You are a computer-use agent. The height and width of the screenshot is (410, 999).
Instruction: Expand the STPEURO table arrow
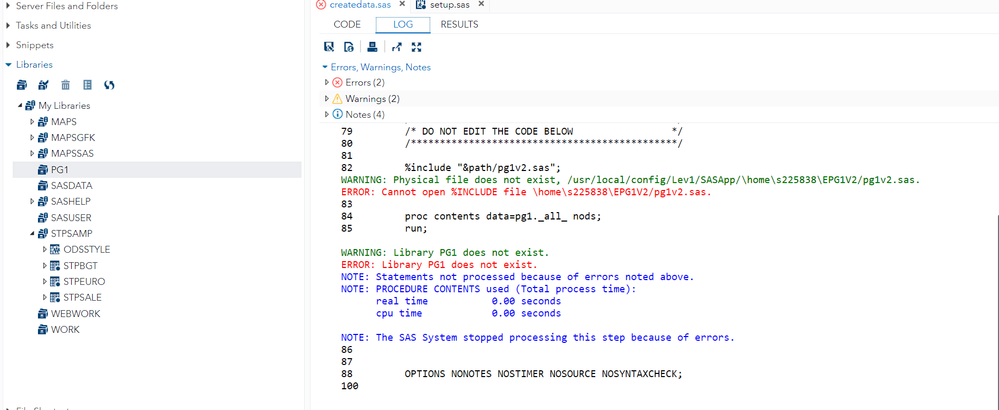(45, 281)
